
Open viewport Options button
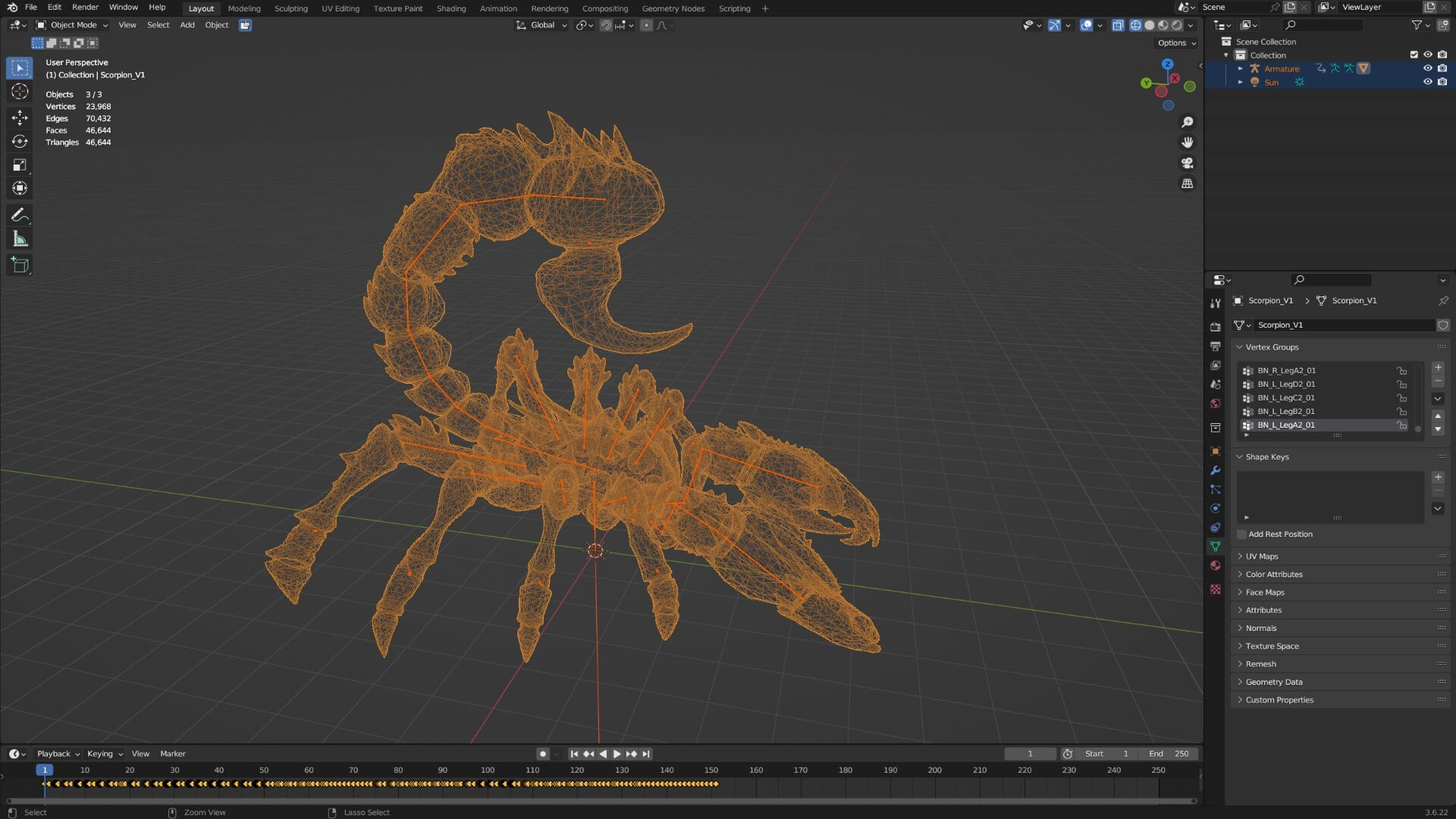point(1176,43)
